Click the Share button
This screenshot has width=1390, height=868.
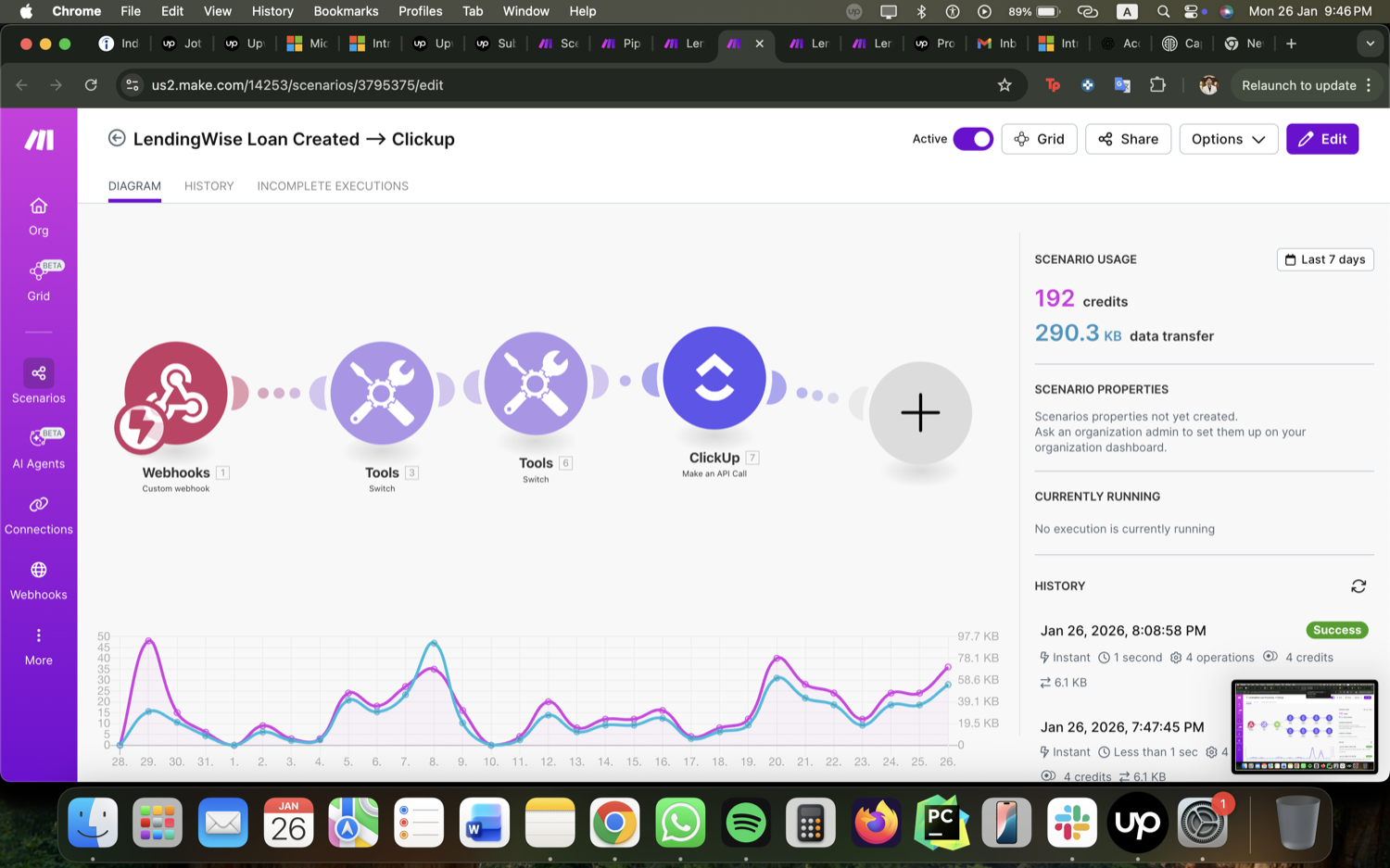pos(1128,139)
